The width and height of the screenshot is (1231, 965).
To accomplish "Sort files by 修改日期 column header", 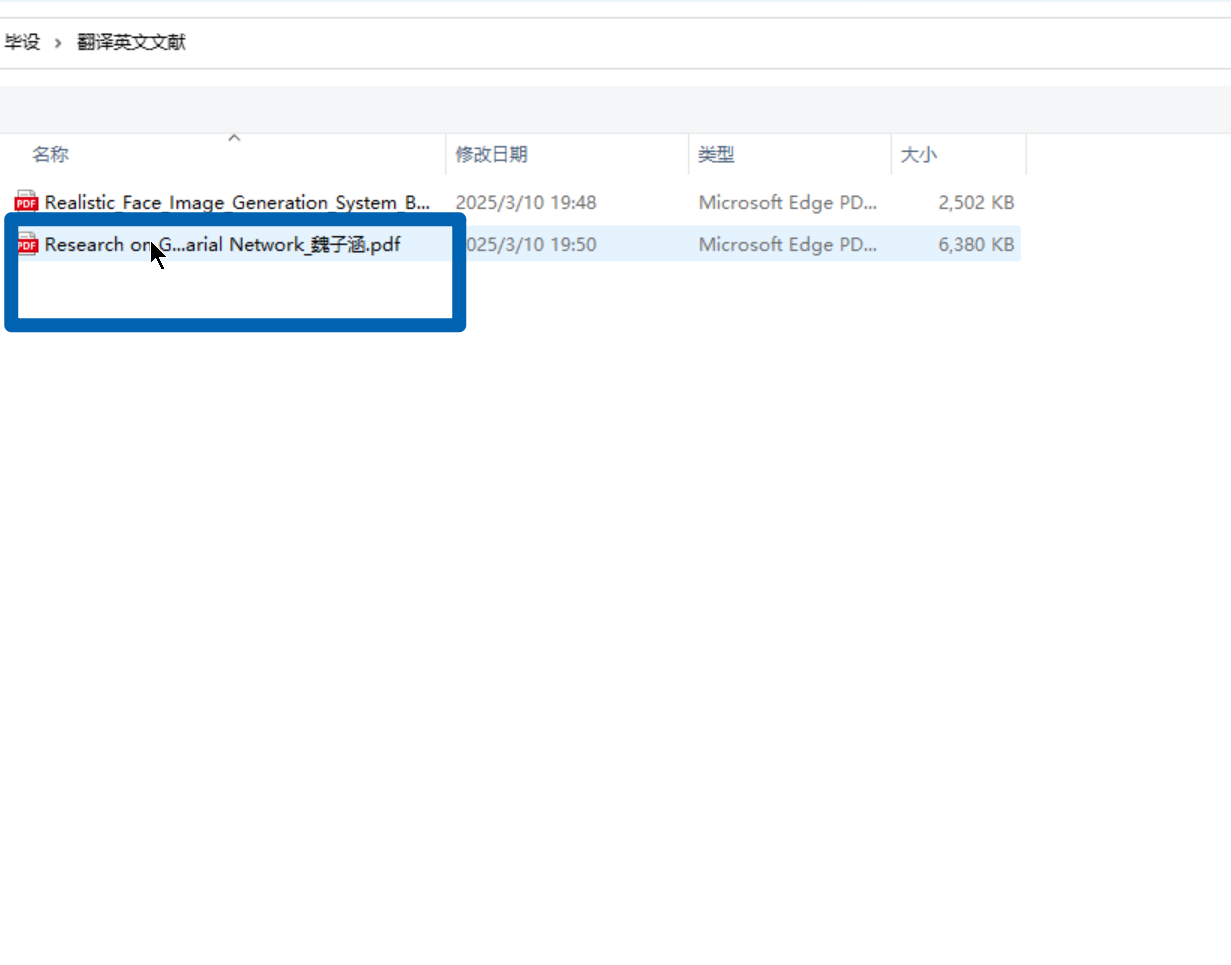I will (x=492, y=154).
